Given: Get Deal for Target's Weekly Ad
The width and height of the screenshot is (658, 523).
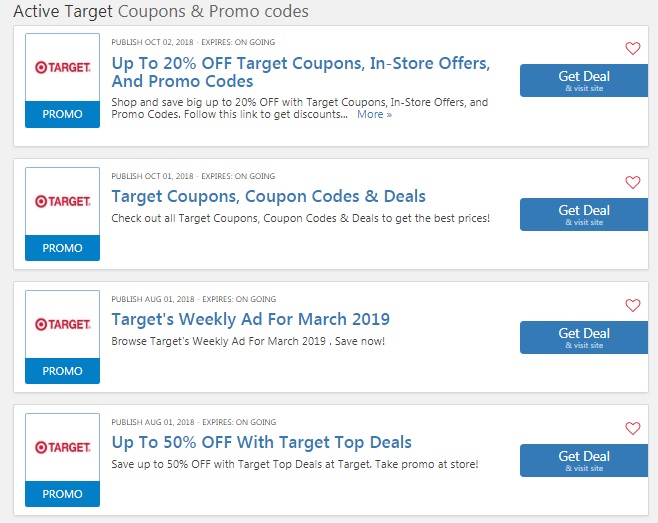Looking at the screenshot, I should click(584, 337).
